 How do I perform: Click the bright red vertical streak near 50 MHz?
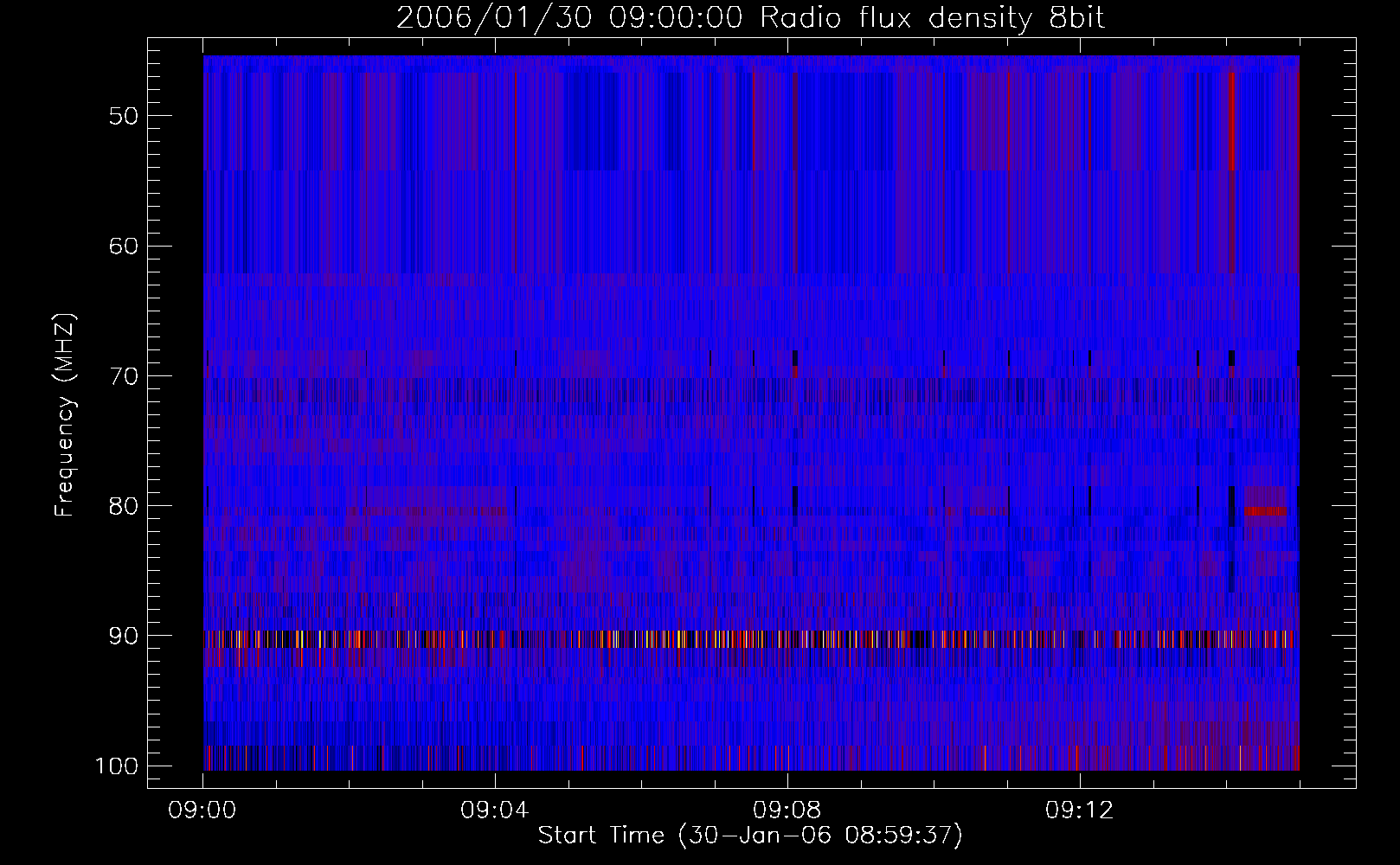[x=1231, y=121]
